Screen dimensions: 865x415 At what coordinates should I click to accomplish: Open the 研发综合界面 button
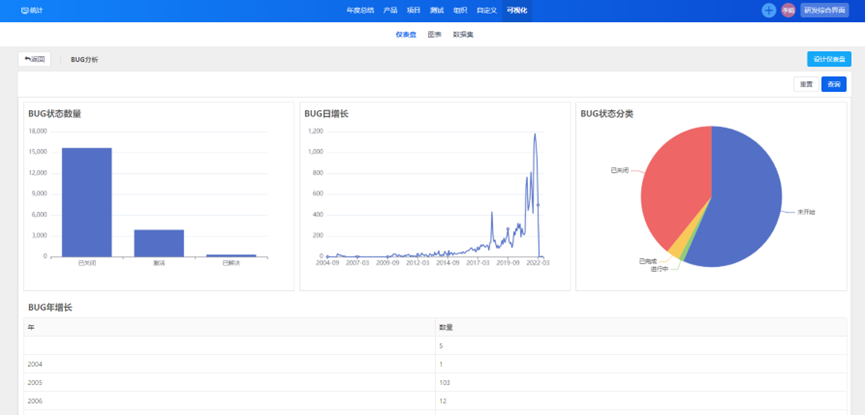pos(825,10)
